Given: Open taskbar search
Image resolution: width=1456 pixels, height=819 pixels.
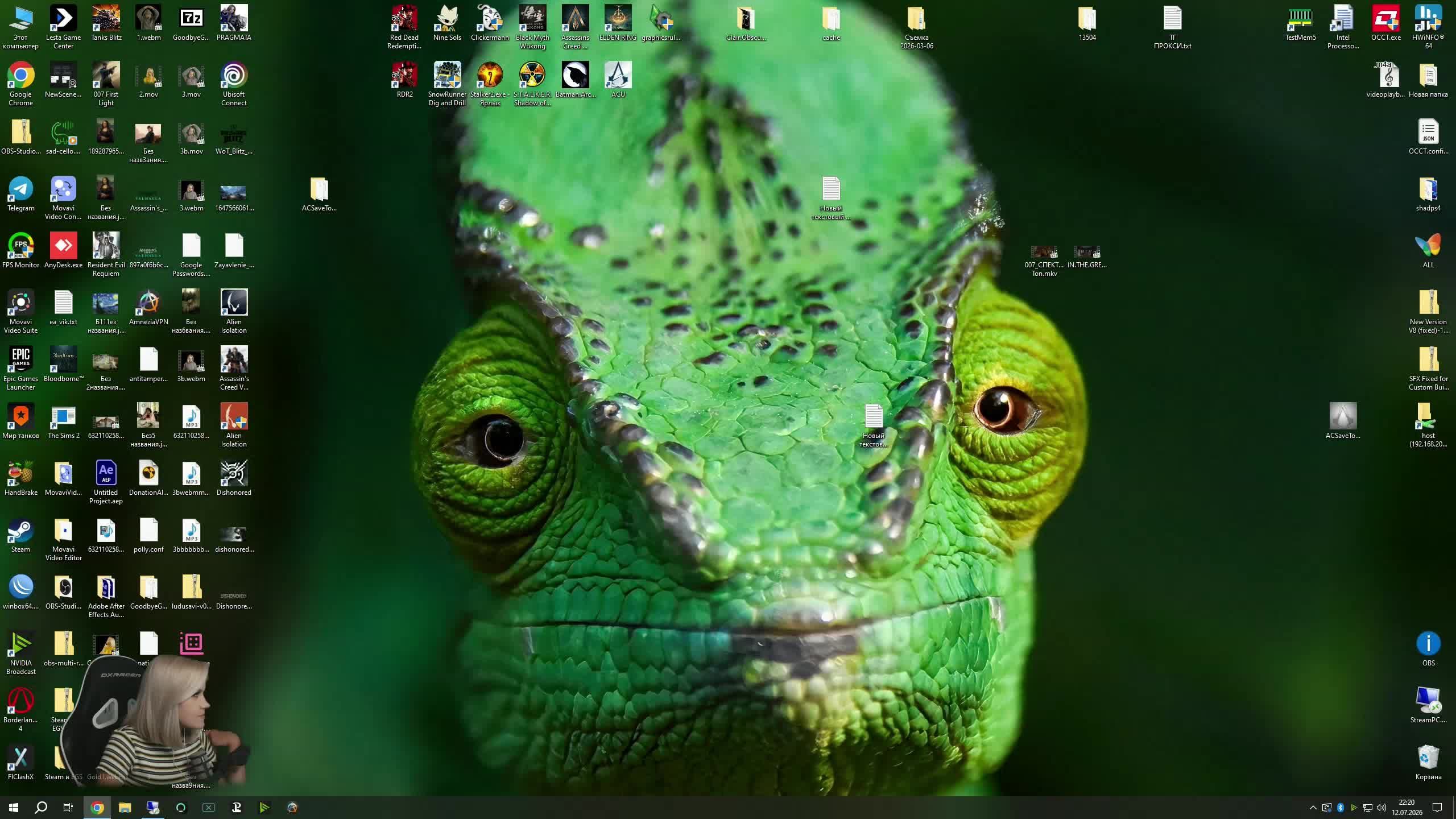Looking at the screenshot, I should pos(41,807).
